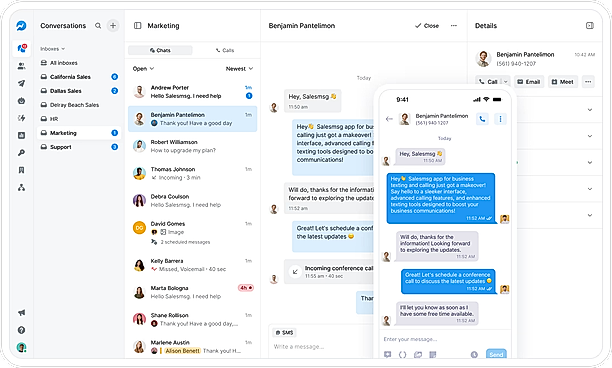Image resolution: width=612 pixels, height=368 pixels.
Task: Open Andrew Porter conversation
Action: click(x=192, y=92)
